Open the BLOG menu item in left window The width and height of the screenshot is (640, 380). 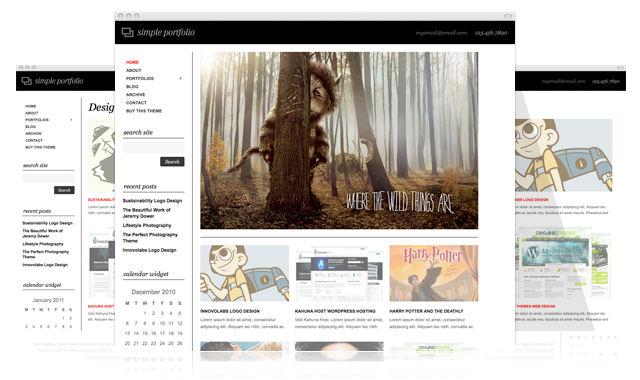[x=31, y=127]
